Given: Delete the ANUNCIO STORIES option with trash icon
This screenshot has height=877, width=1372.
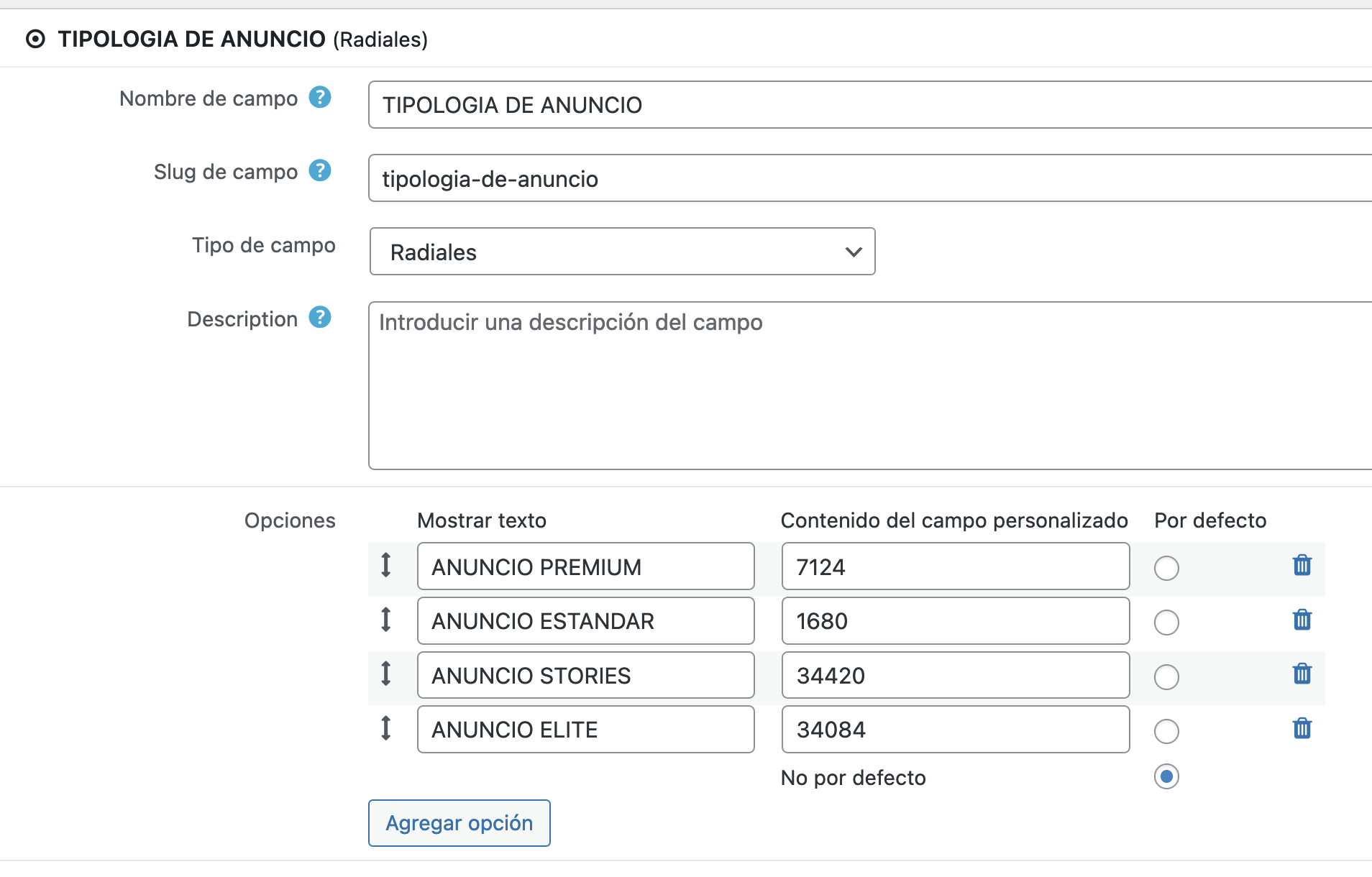Looking at the screenshot, I should point(1302,674).
